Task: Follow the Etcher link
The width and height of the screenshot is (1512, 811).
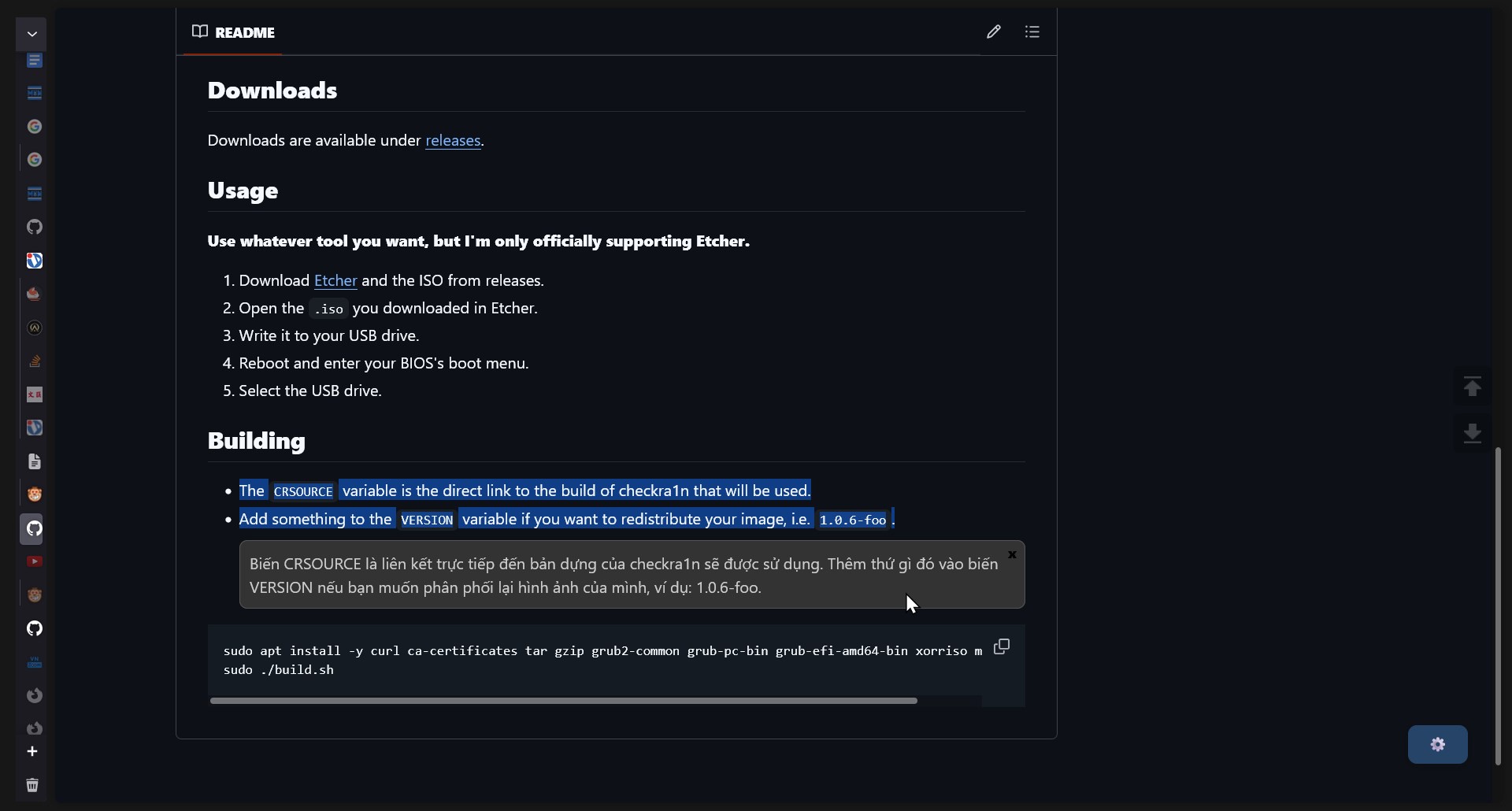Action: tap(335, 281)
